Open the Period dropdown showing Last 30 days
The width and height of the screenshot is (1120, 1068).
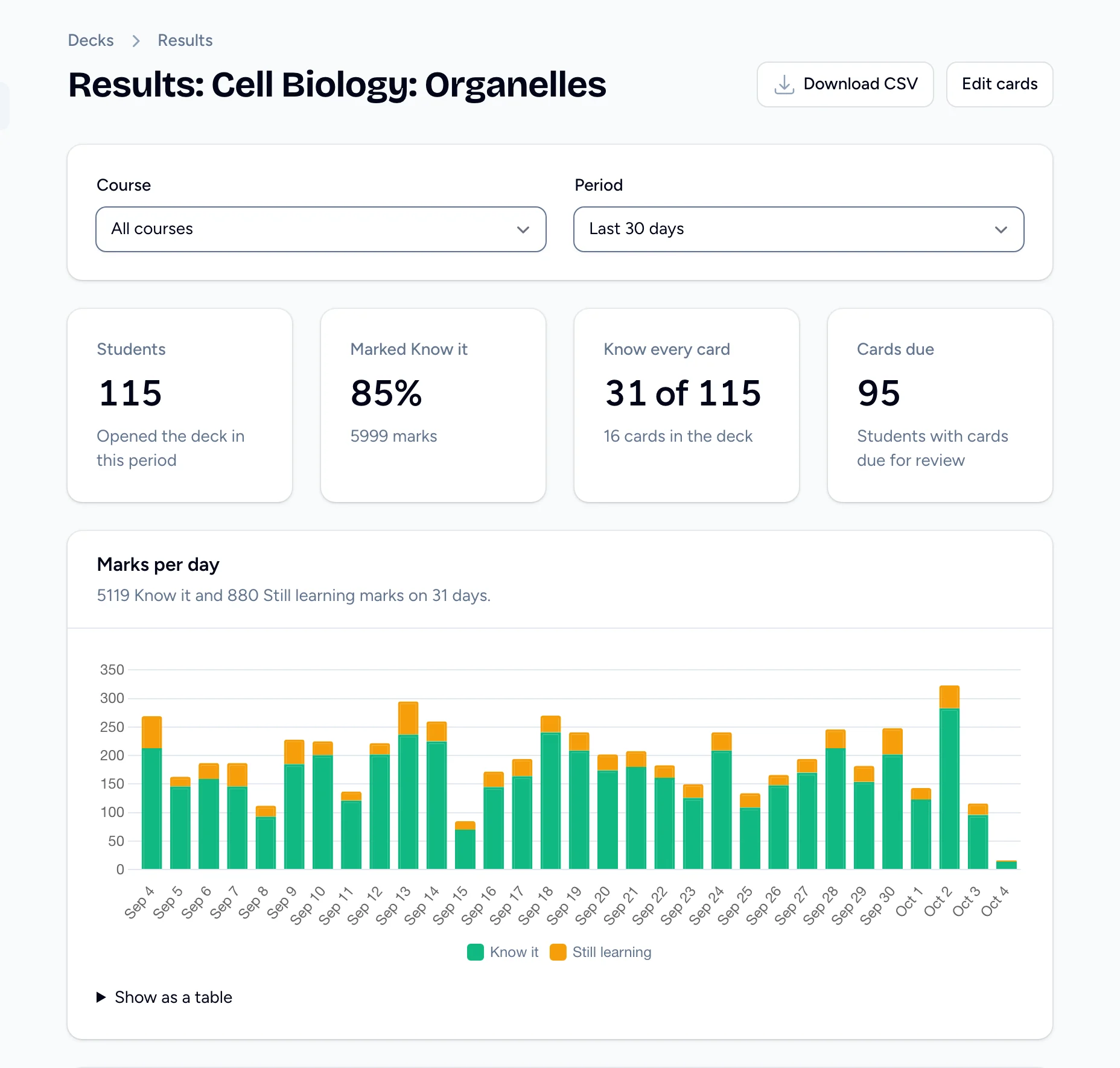click(798, 229)
